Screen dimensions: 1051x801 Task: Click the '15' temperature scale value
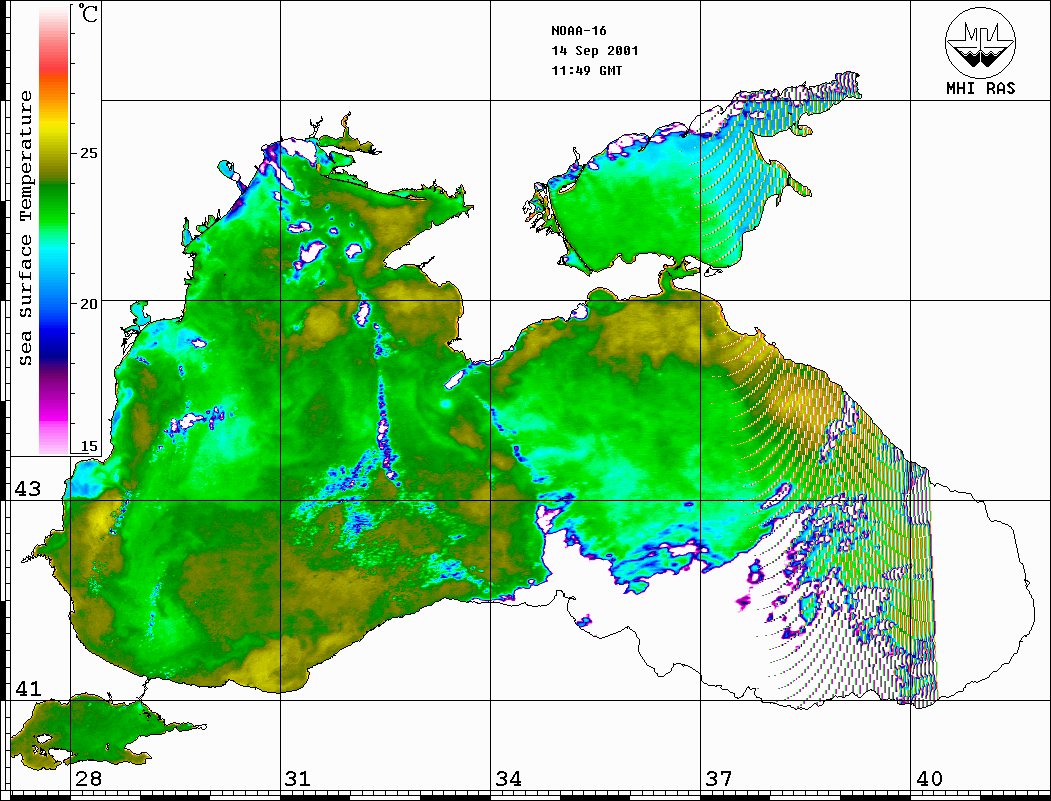[88, 446]
